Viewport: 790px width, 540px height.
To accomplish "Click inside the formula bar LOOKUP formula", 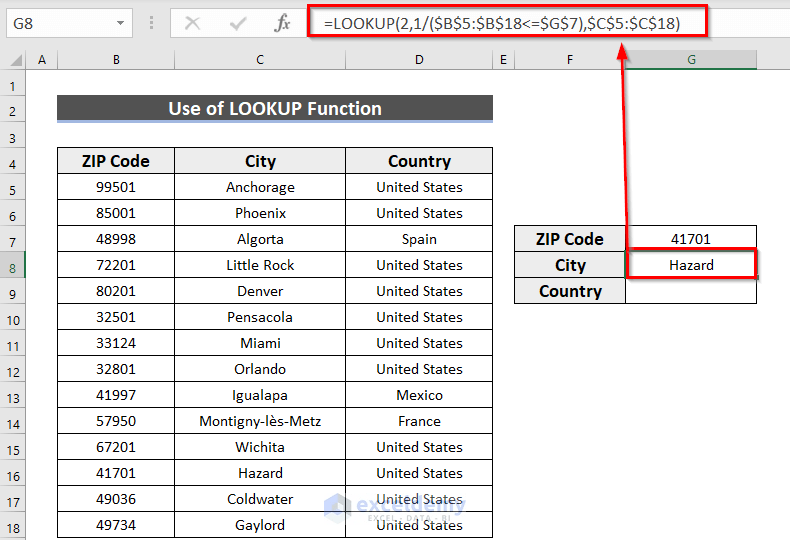I will point(502,23).
